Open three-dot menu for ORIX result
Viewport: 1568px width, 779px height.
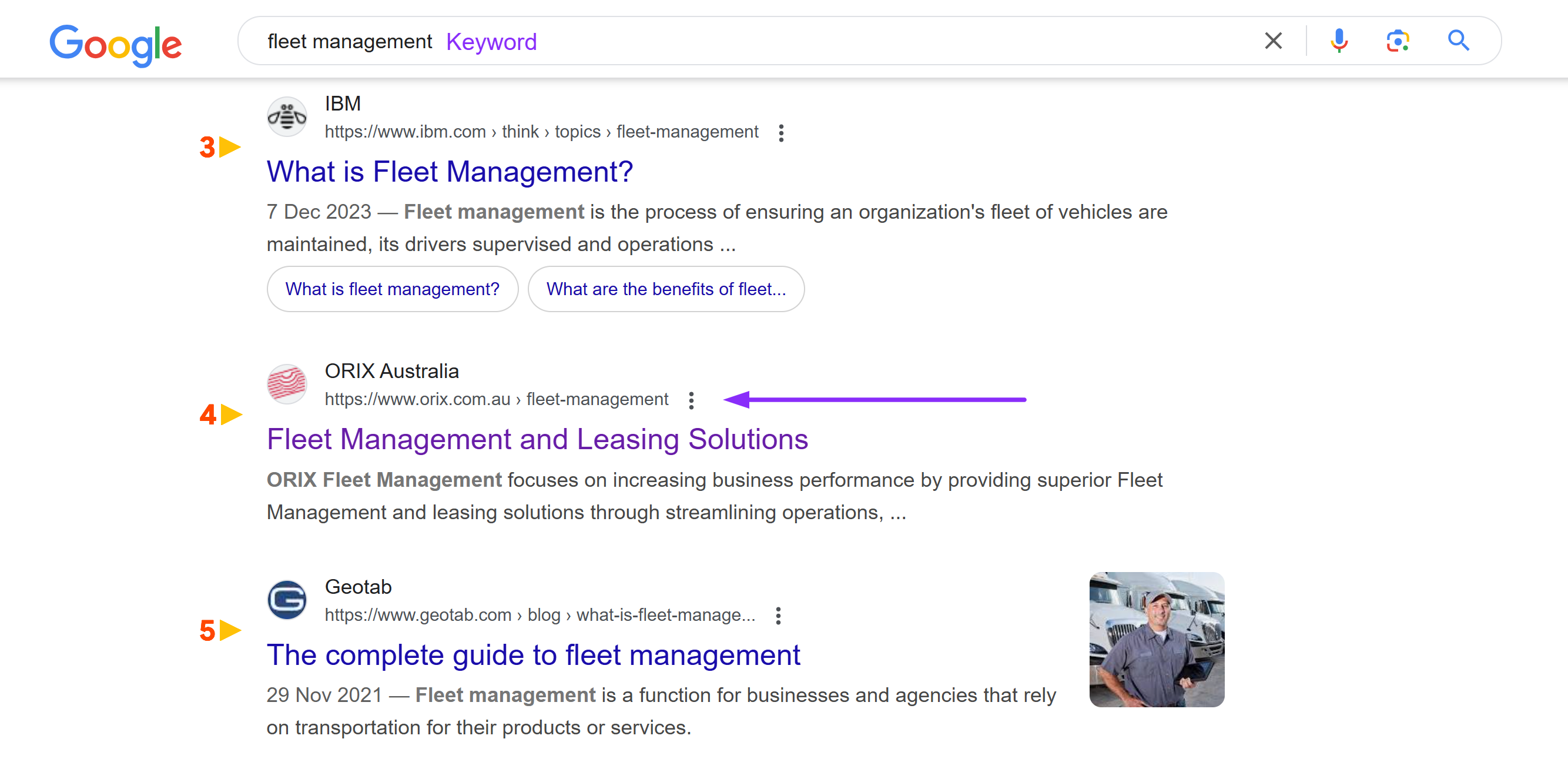click(691, 400)
